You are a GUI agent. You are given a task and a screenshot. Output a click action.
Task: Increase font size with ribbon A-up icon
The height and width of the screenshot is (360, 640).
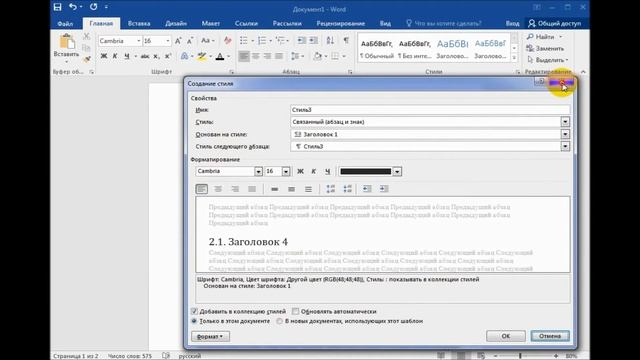(x=178, y=41)
